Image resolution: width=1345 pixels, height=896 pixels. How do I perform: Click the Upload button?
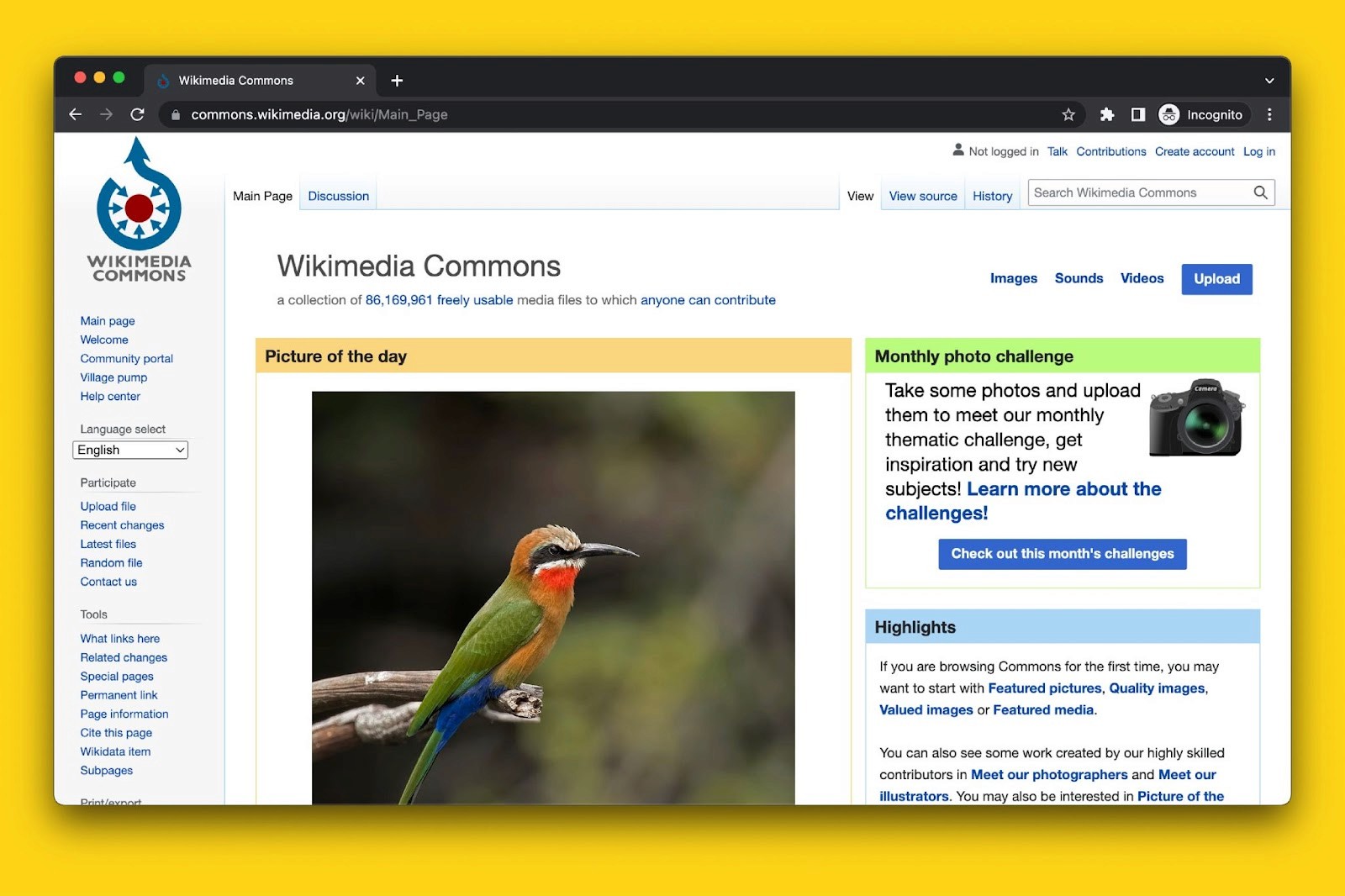click(x=1216, y=279)
